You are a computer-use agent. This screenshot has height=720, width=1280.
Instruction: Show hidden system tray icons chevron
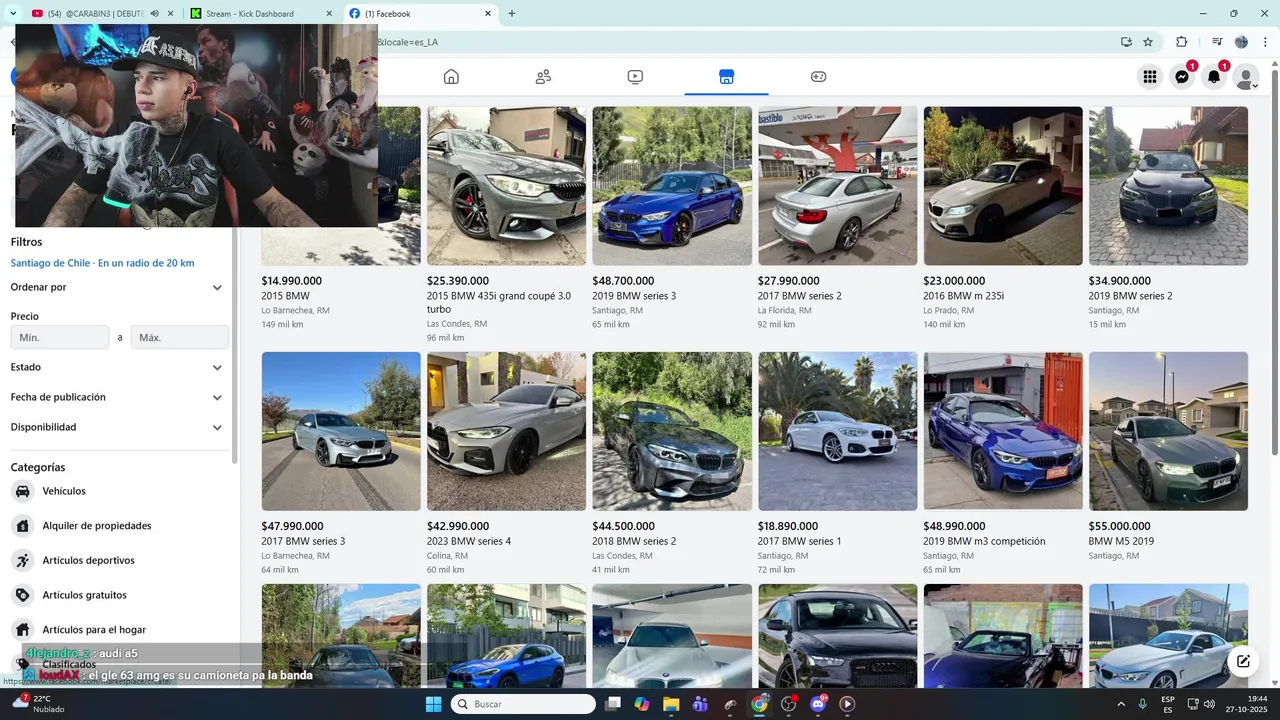pos(1120,704)
